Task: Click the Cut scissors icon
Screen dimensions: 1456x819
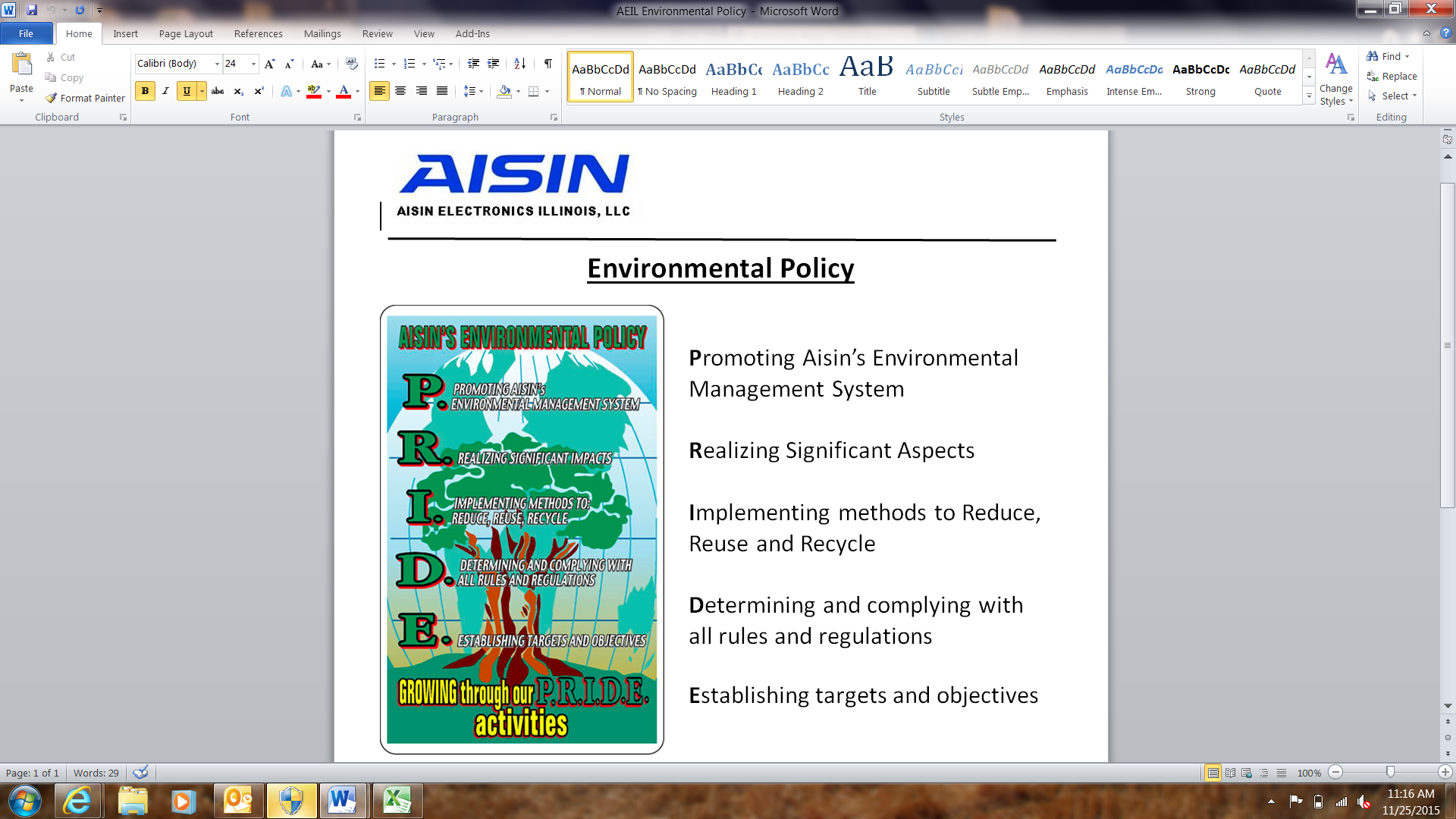Action: pyautogui.click(x=51, y=57)
